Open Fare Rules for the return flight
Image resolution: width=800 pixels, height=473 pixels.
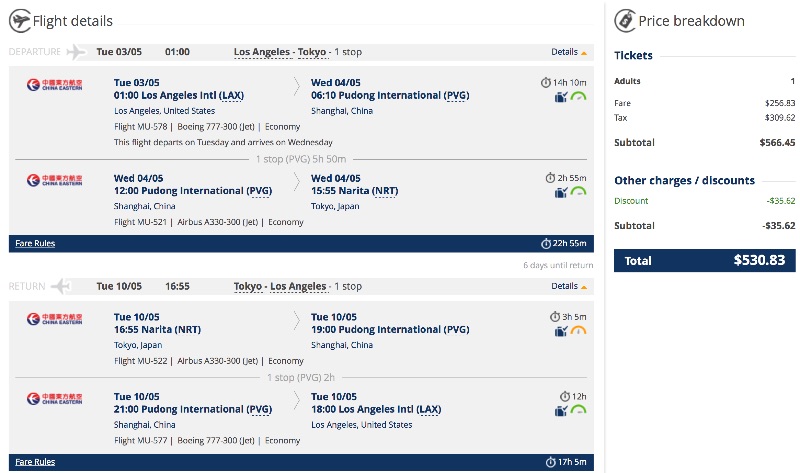coord(35,462)
